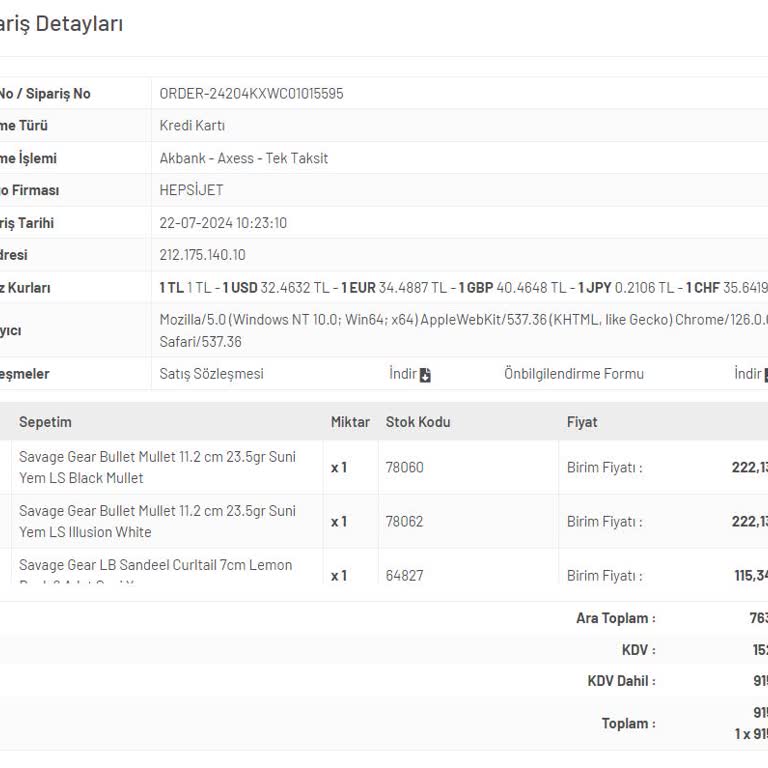Click the Satış Sözleşmesi label
The height and width of the screenshot is (768, 768).
tap(211, 374)
